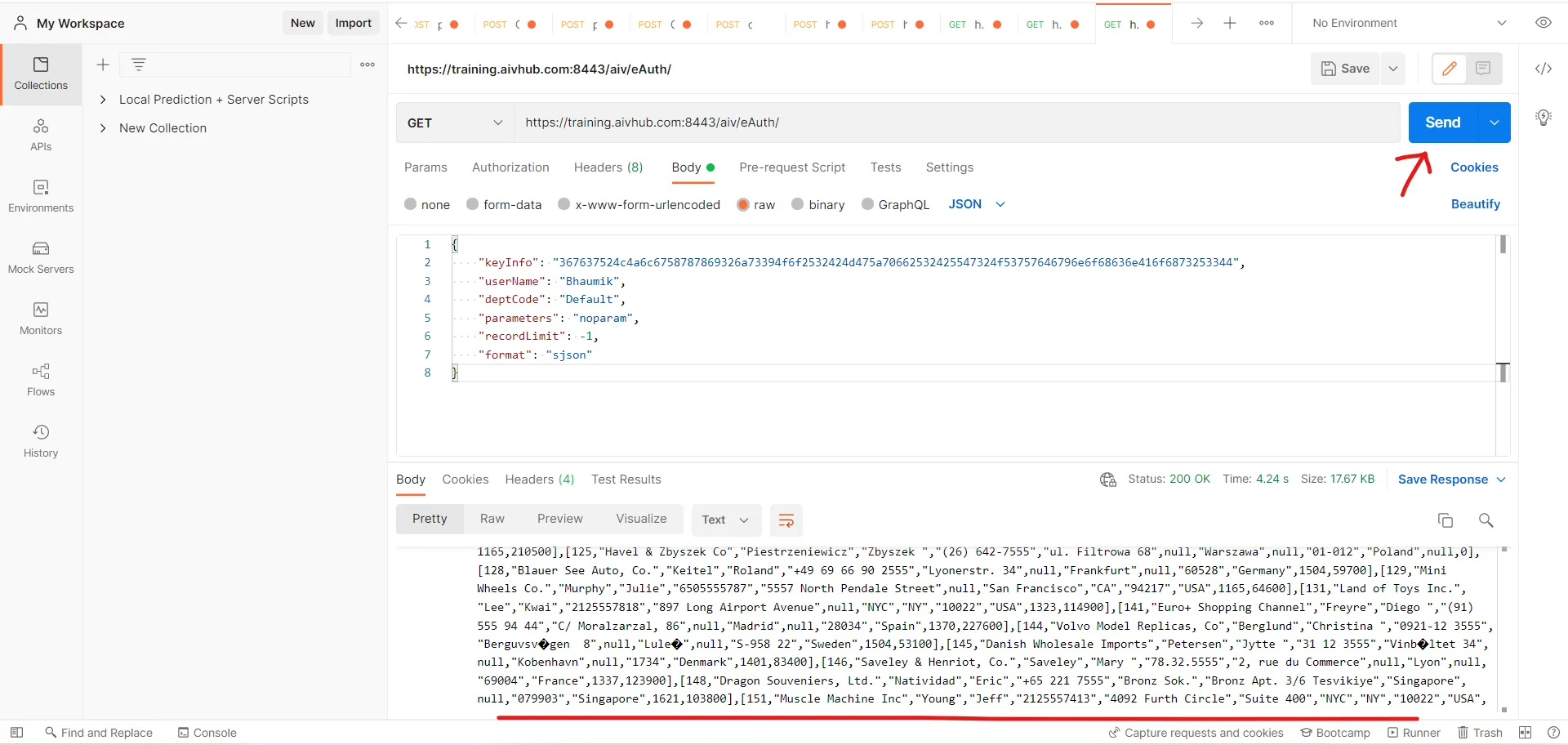This screenshot has width=1568, height=745.
Task: Open the Mock Servers section
Action: pos(41,258)
